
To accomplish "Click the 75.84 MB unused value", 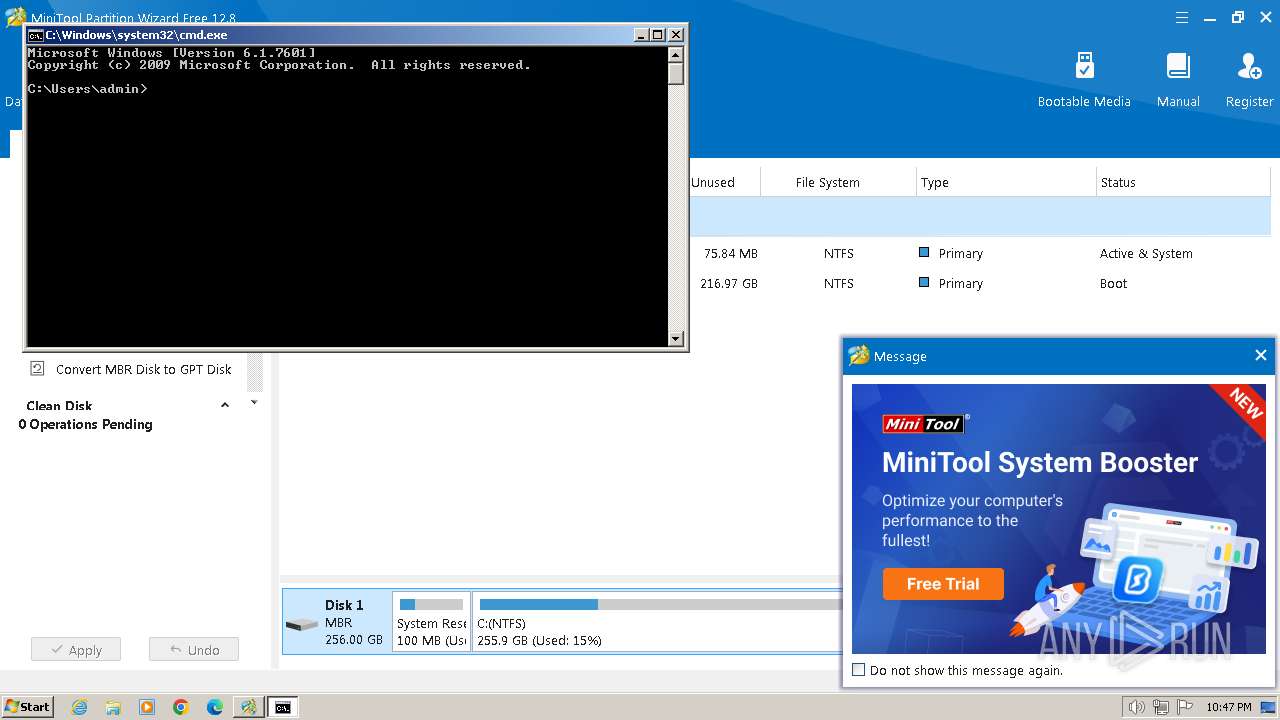I will tap(731, 253).
